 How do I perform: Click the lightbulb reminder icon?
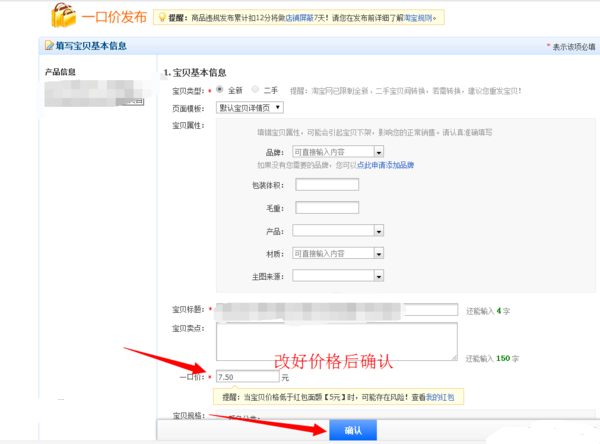162,17
